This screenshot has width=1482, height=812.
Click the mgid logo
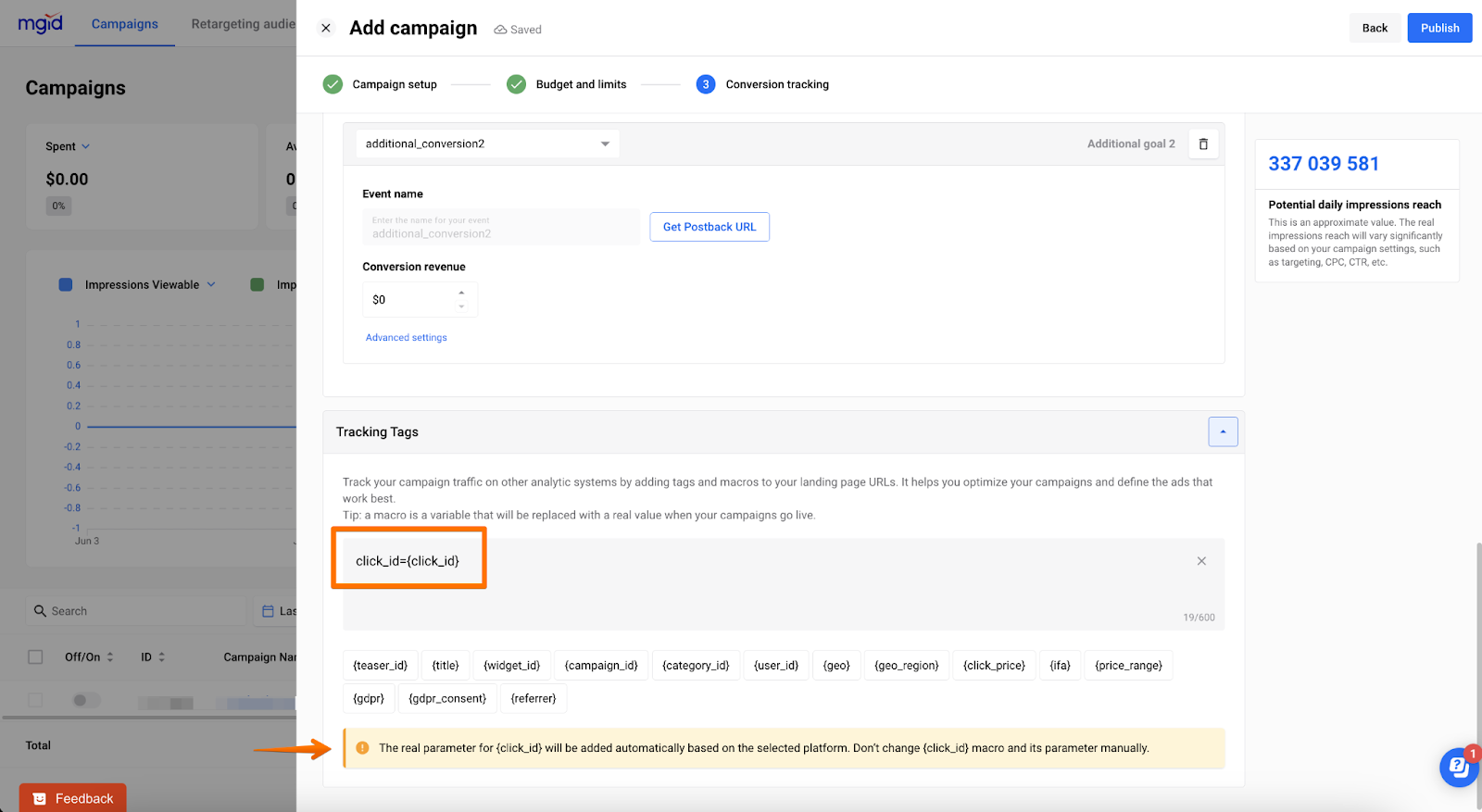click(41, 24)
